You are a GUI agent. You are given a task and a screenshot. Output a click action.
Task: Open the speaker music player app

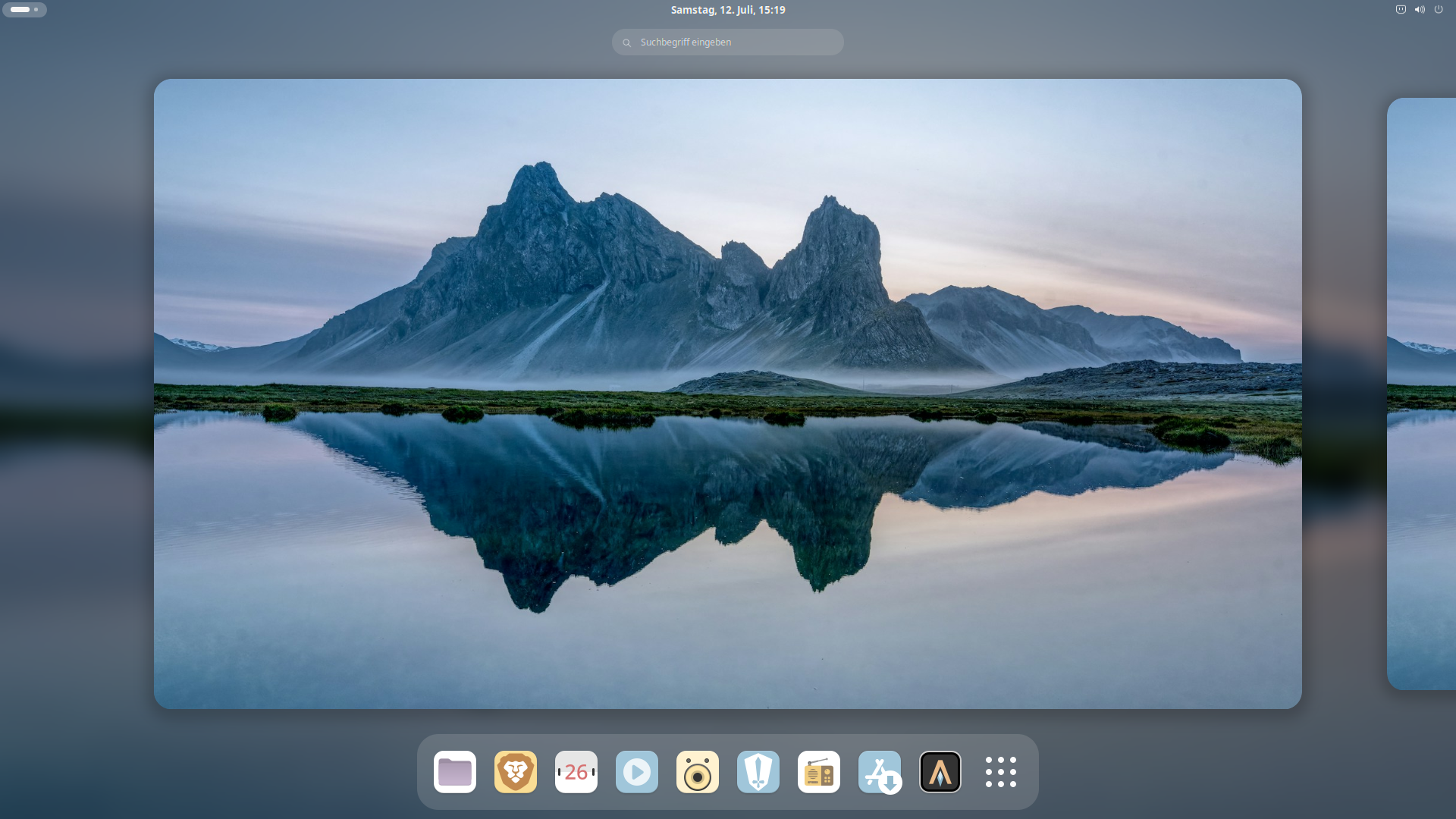[x=698, y=772]
